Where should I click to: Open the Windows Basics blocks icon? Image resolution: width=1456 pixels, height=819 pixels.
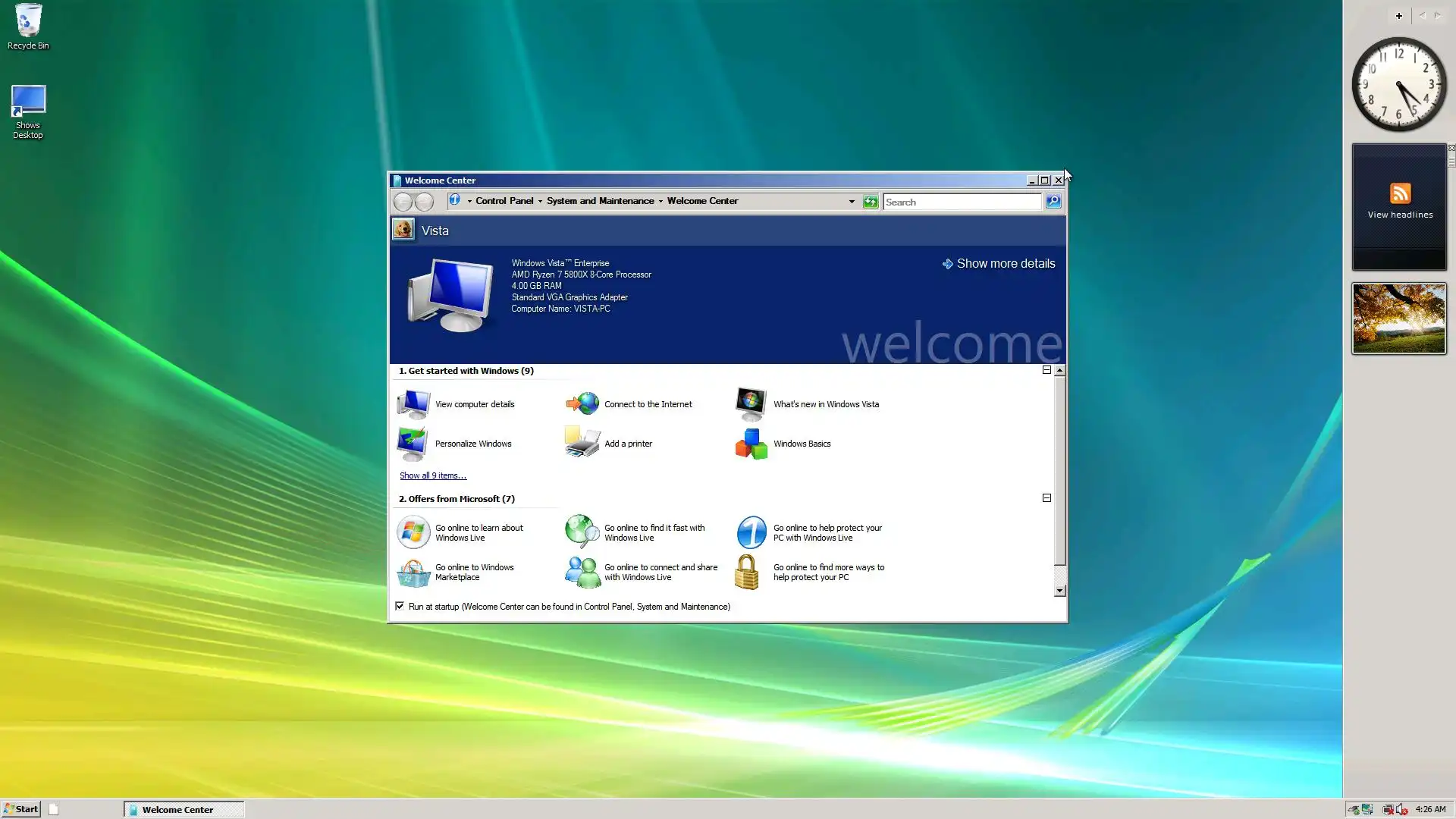[x=751, y=444]
